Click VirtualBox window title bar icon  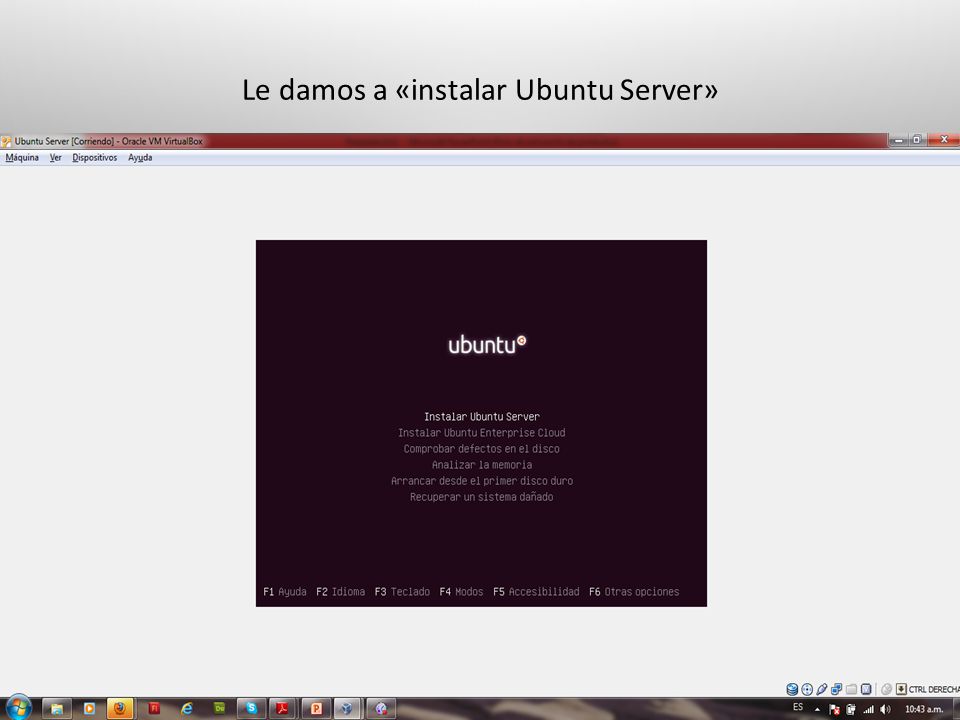click(6, 141)
